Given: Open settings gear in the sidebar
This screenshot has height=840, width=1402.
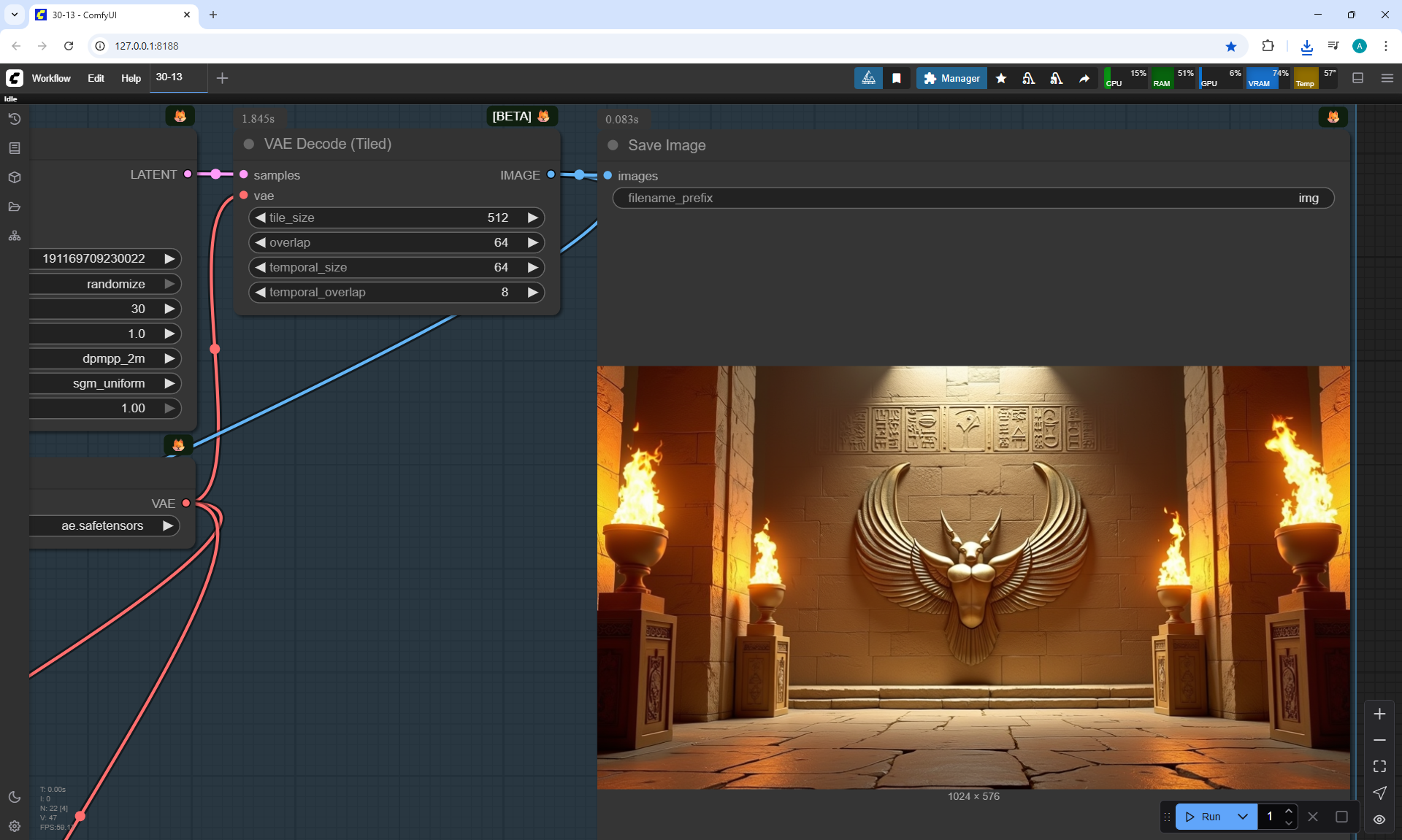Looking at the screenshot, I should 15,826.
